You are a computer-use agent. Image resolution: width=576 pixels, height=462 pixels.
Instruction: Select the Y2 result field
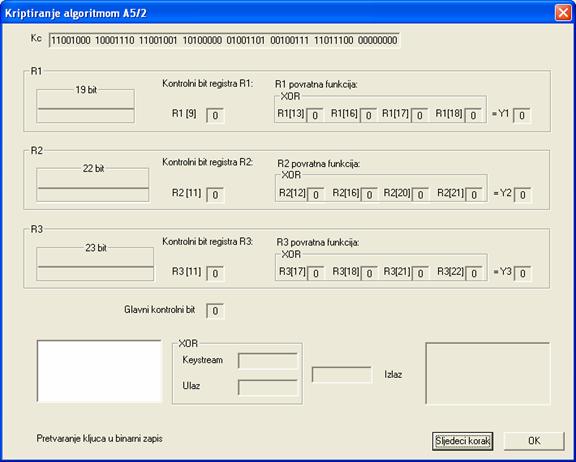click(522, 195)
